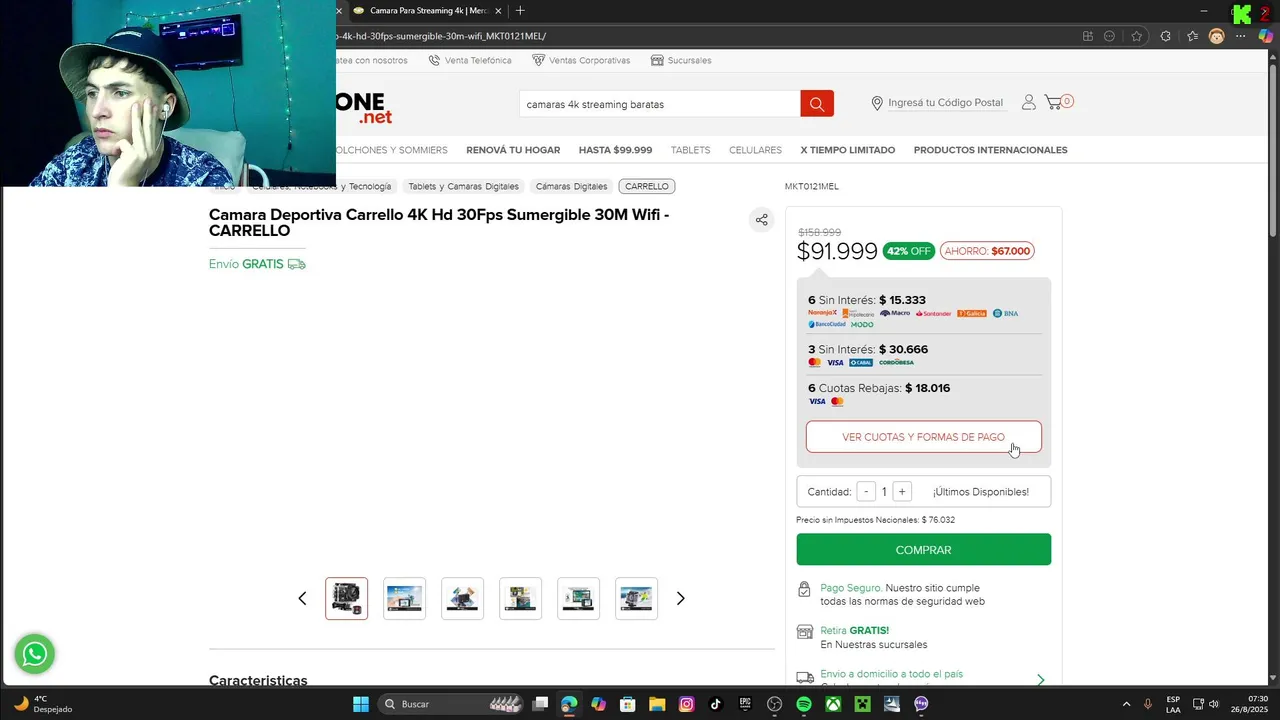This screenshot has width=1280, height=720.
Task: Open Edge settings and more menu
Action: 1241,36
